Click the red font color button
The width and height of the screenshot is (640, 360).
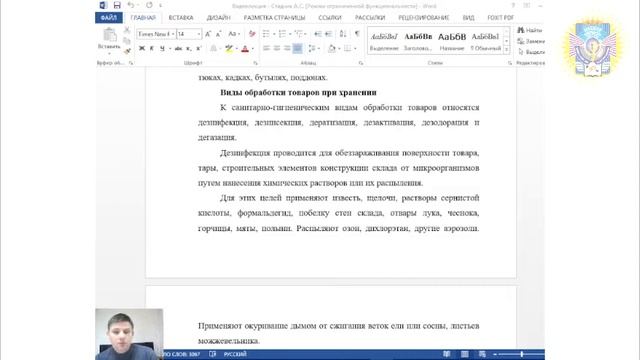point(245,49)
